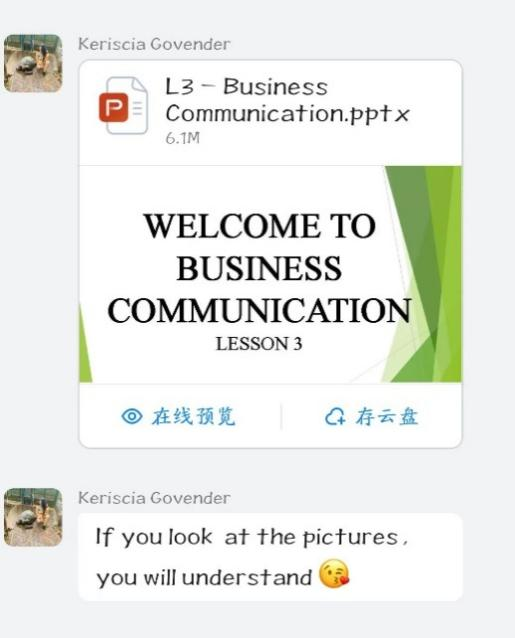The height and width of the screenshot is (638, 515).
Task: Click the PowerPoint file type icon
Action: 123,106
